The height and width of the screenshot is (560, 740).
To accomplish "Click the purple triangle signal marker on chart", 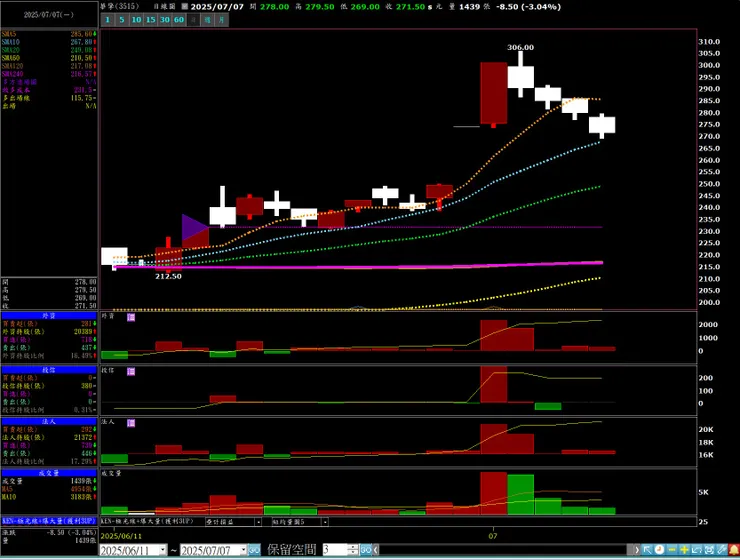I will [x=194, y=227].
